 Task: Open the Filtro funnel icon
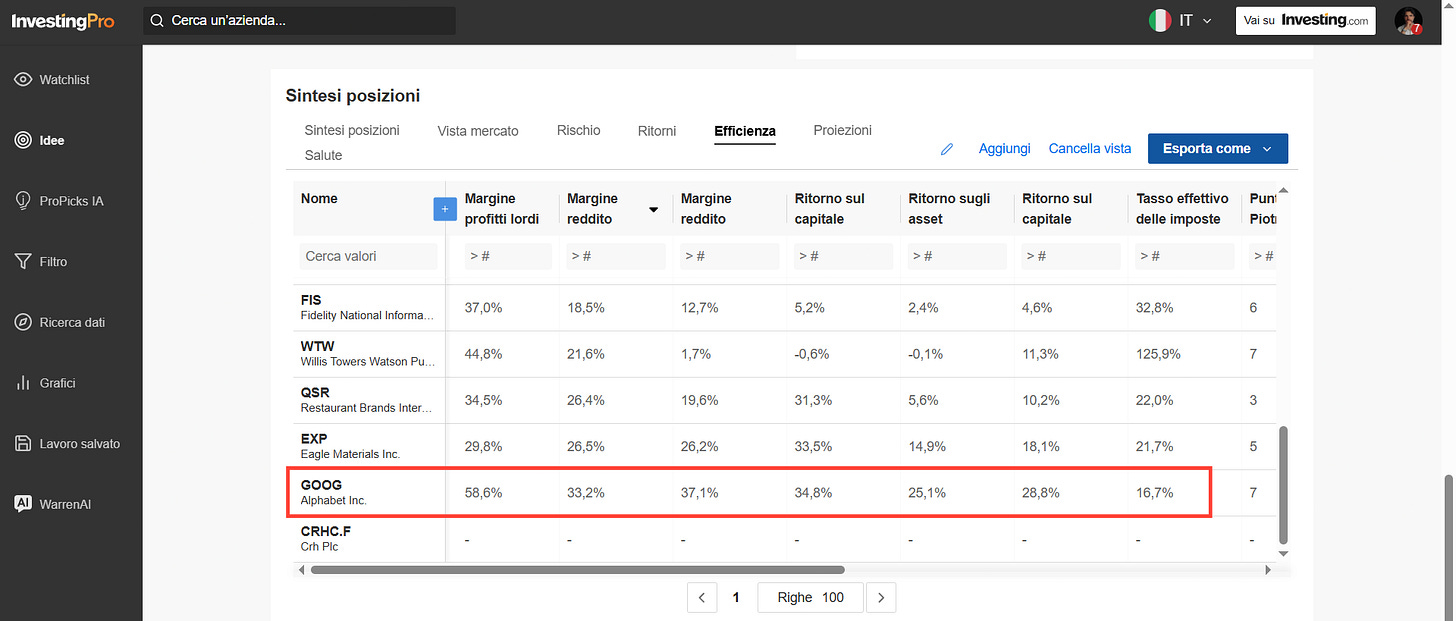pos(23,261)
